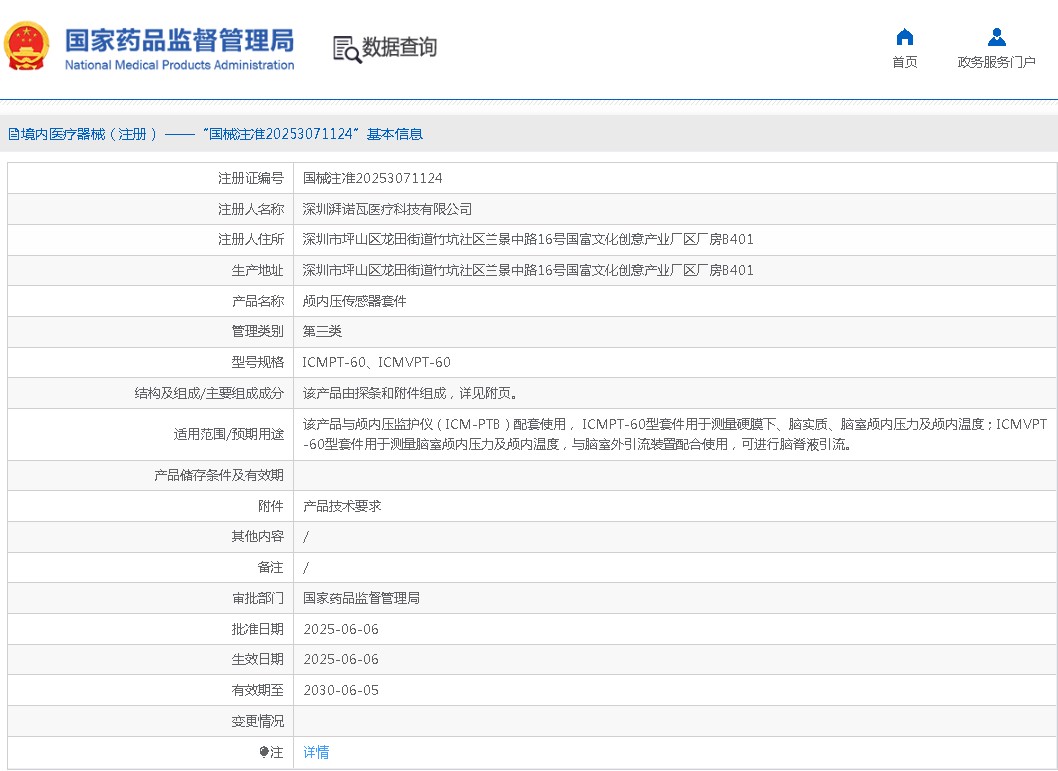Click the 国家药品监督管理局 header title

tap(179, 40)
